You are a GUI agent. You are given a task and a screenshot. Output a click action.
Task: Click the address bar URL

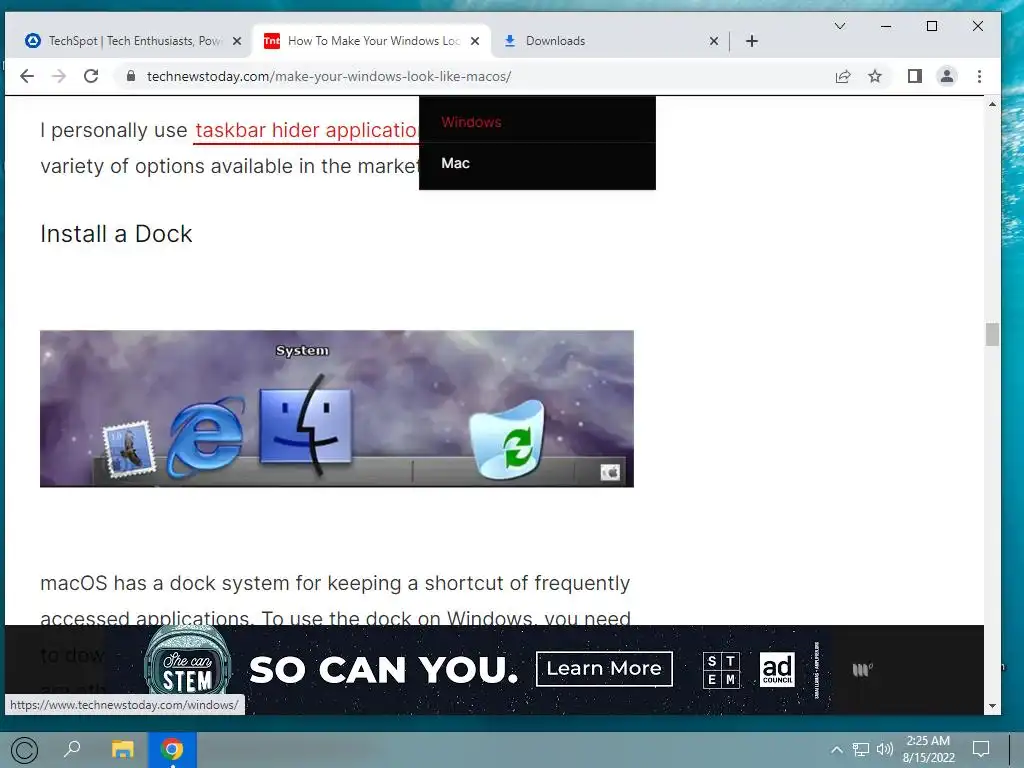coord(328,76)
